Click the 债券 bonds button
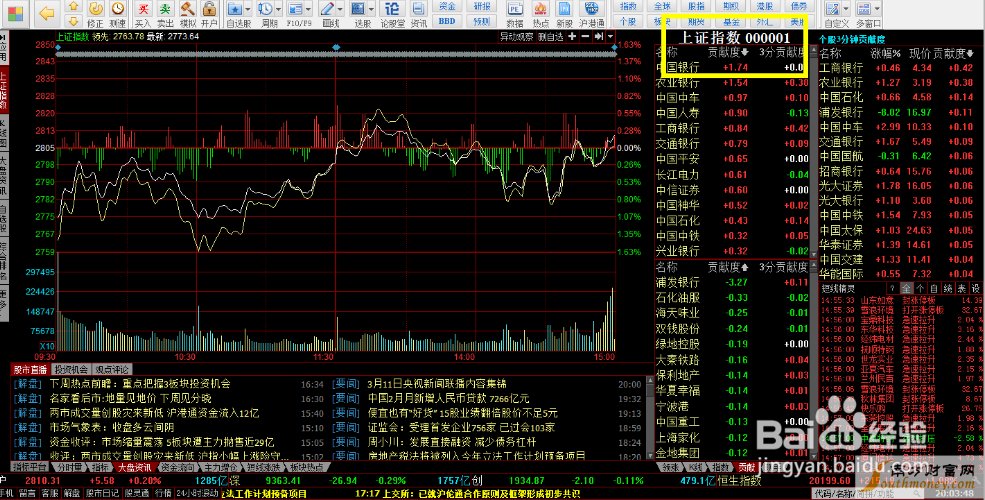Screen dimensions: 985x500 pyautogui.click(x=798, y=6)
